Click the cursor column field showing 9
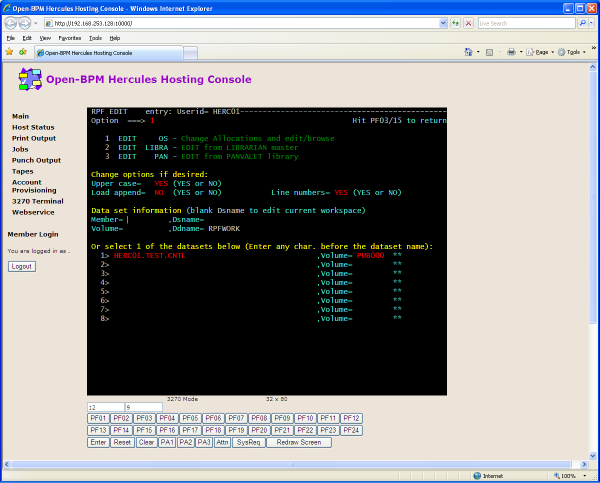 [x=144, y=407]
